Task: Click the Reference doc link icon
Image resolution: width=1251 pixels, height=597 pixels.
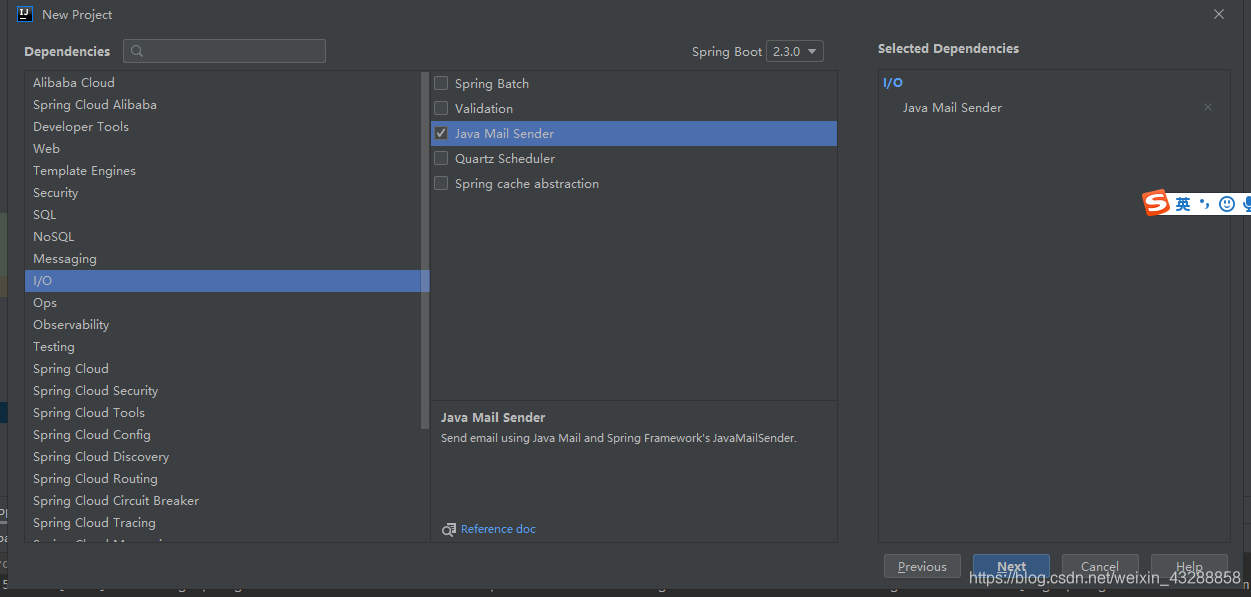Action: (x=449, y=529)
